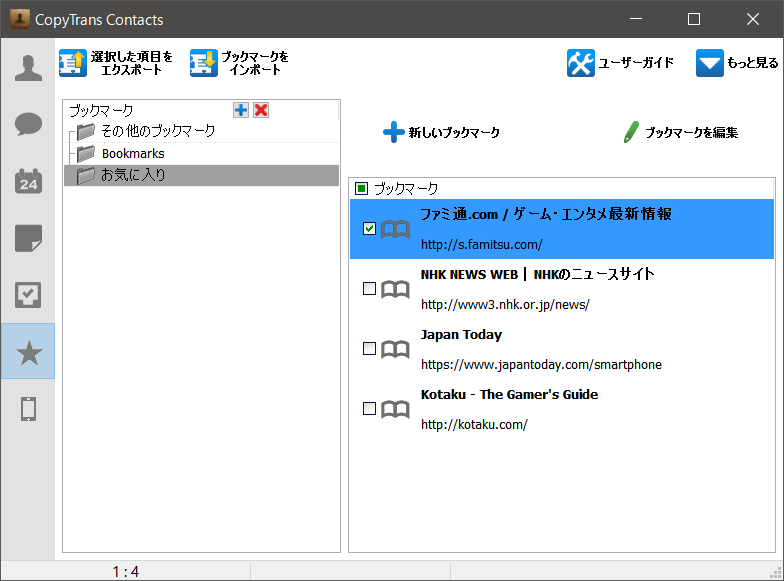Open the Reminders checkmark section in sidebar
Screen dimensions: 784x581
click(x=28, y=295)
